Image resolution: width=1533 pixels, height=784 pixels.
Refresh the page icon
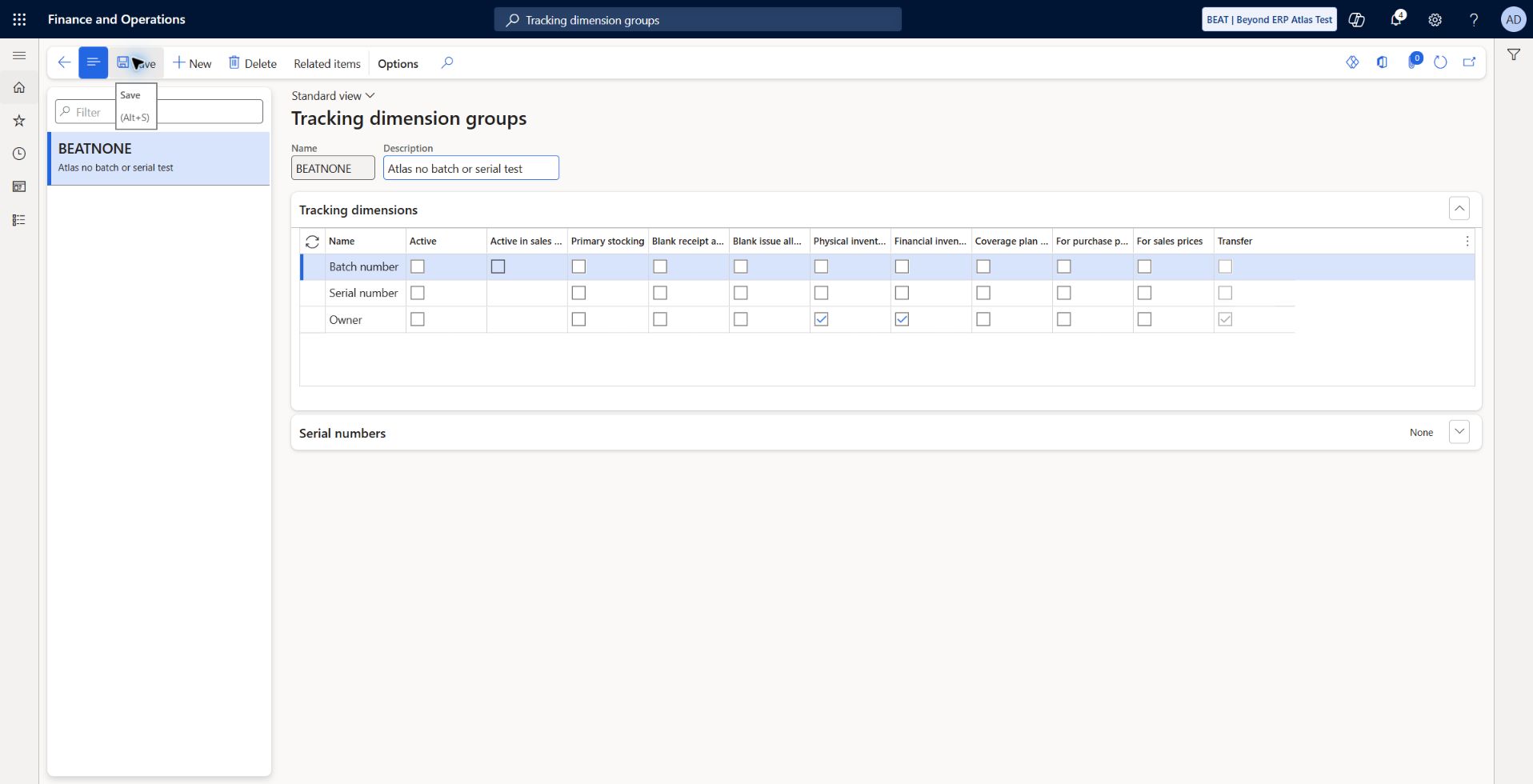(x=1440, y=62)
